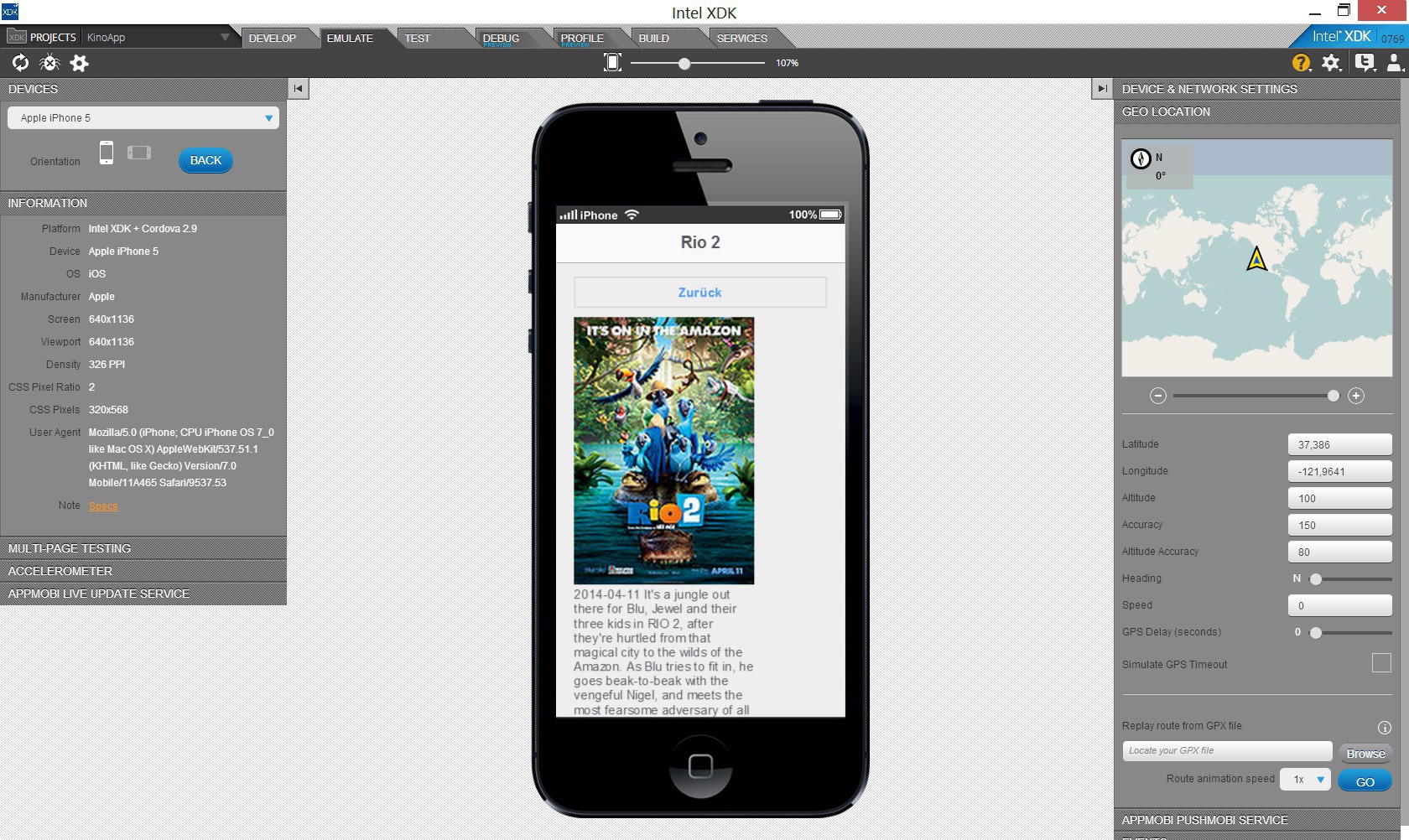The height and width of the screenshot is (840, 1409).
Task: Switch to the Profile tab
Action: (x=582, y=38)
